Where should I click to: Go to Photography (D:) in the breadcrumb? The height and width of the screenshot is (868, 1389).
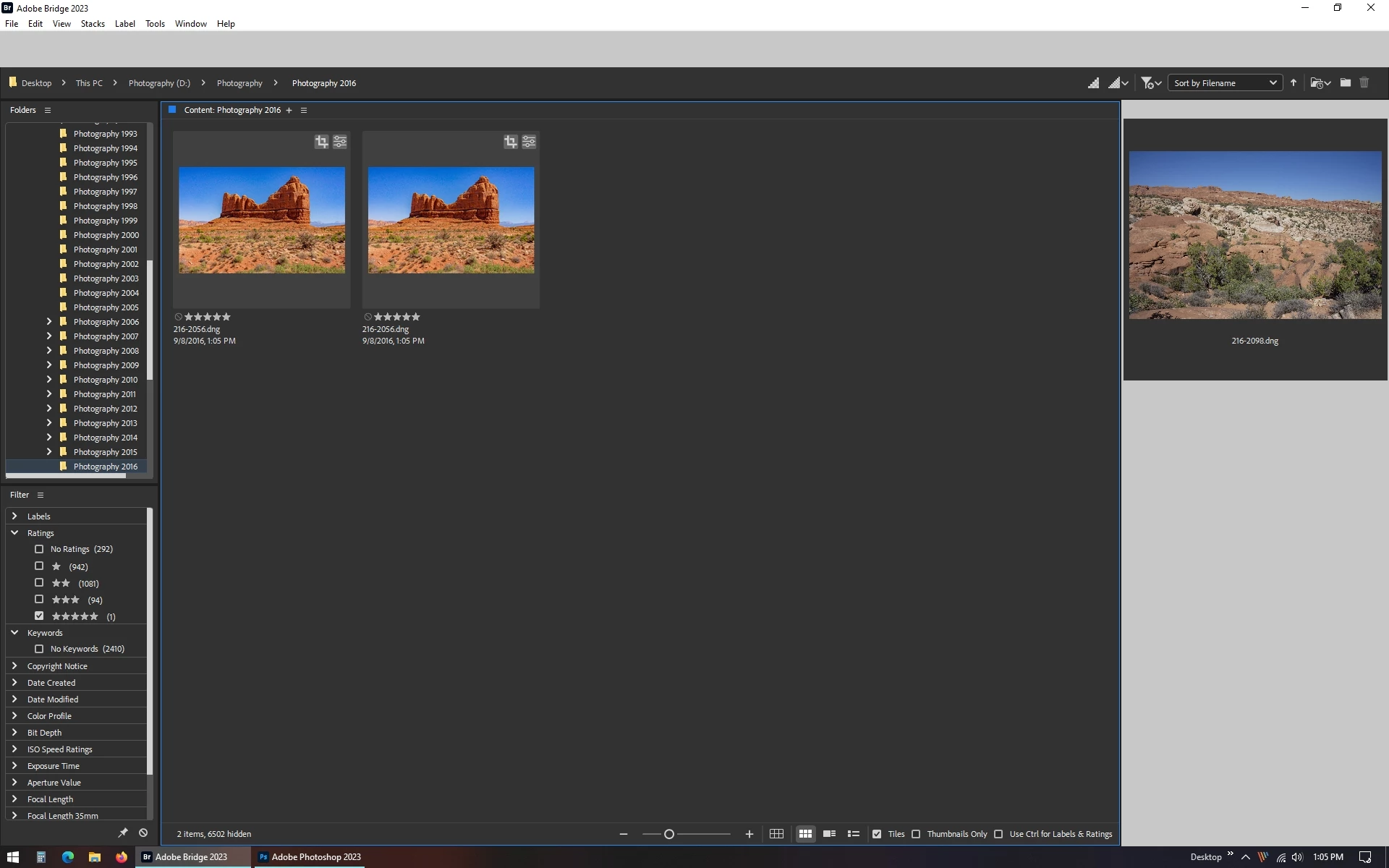(x=159, y=83)
